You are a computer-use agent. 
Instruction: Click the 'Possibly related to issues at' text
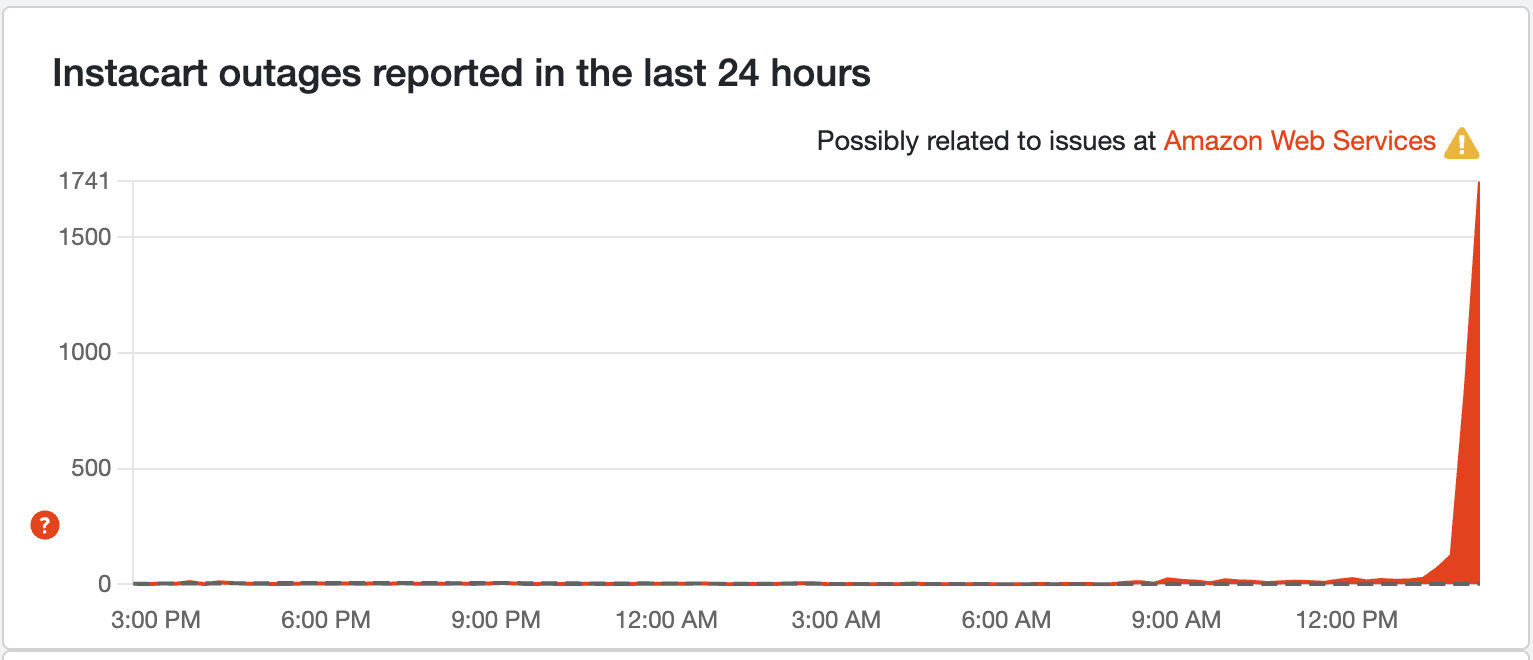(986, 141)
